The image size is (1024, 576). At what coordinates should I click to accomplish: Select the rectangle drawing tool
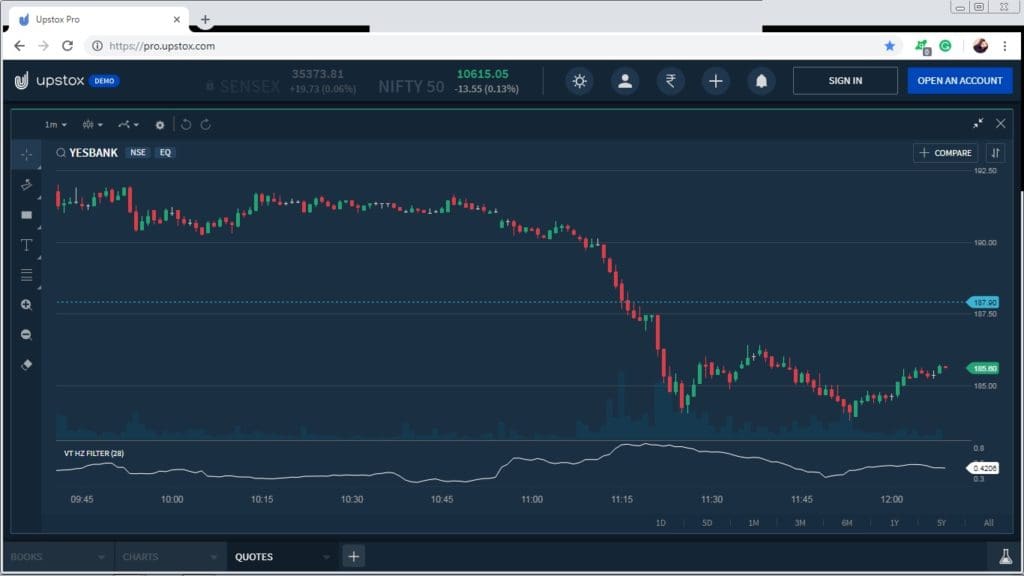(x=26, y=215)
